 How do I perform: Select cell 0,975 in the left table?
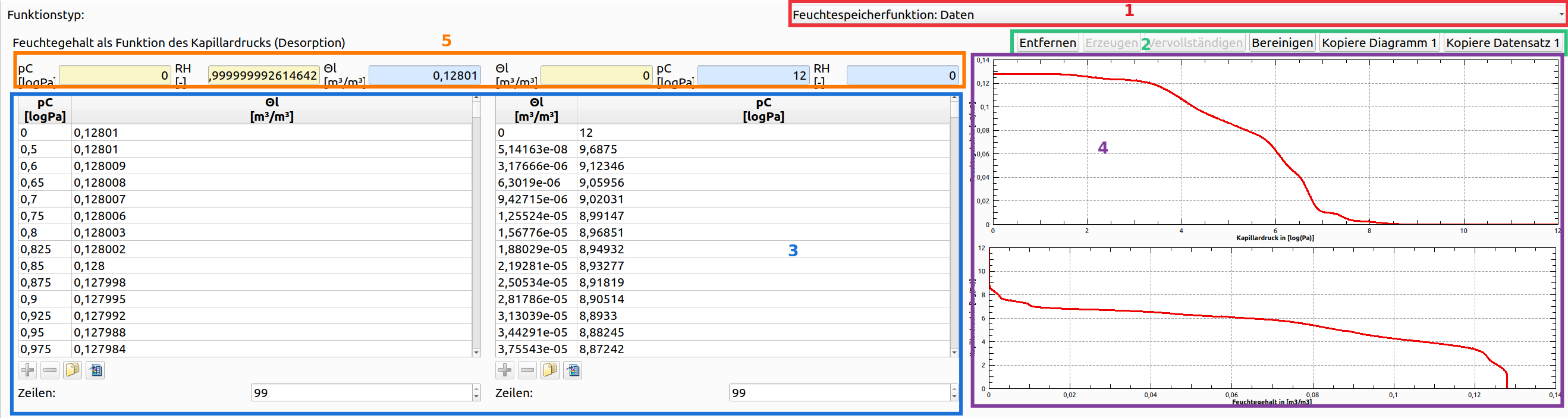45,349
